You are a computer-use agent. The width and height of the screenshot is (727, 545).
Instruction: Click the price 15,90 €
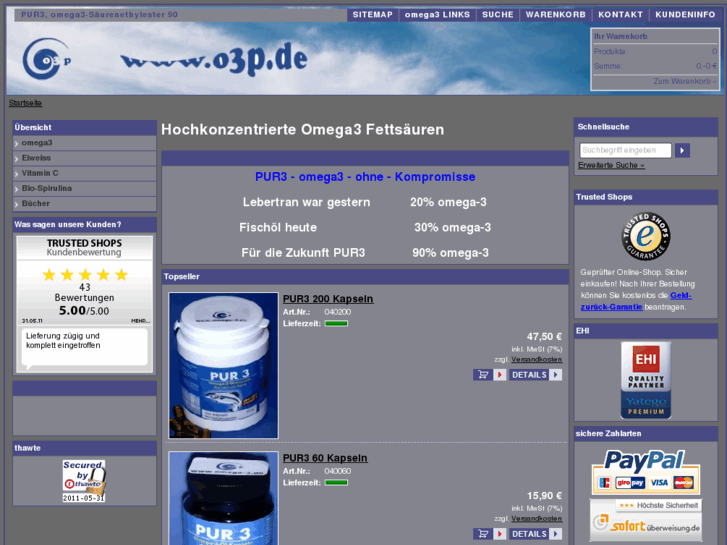[x=544, y=496]
